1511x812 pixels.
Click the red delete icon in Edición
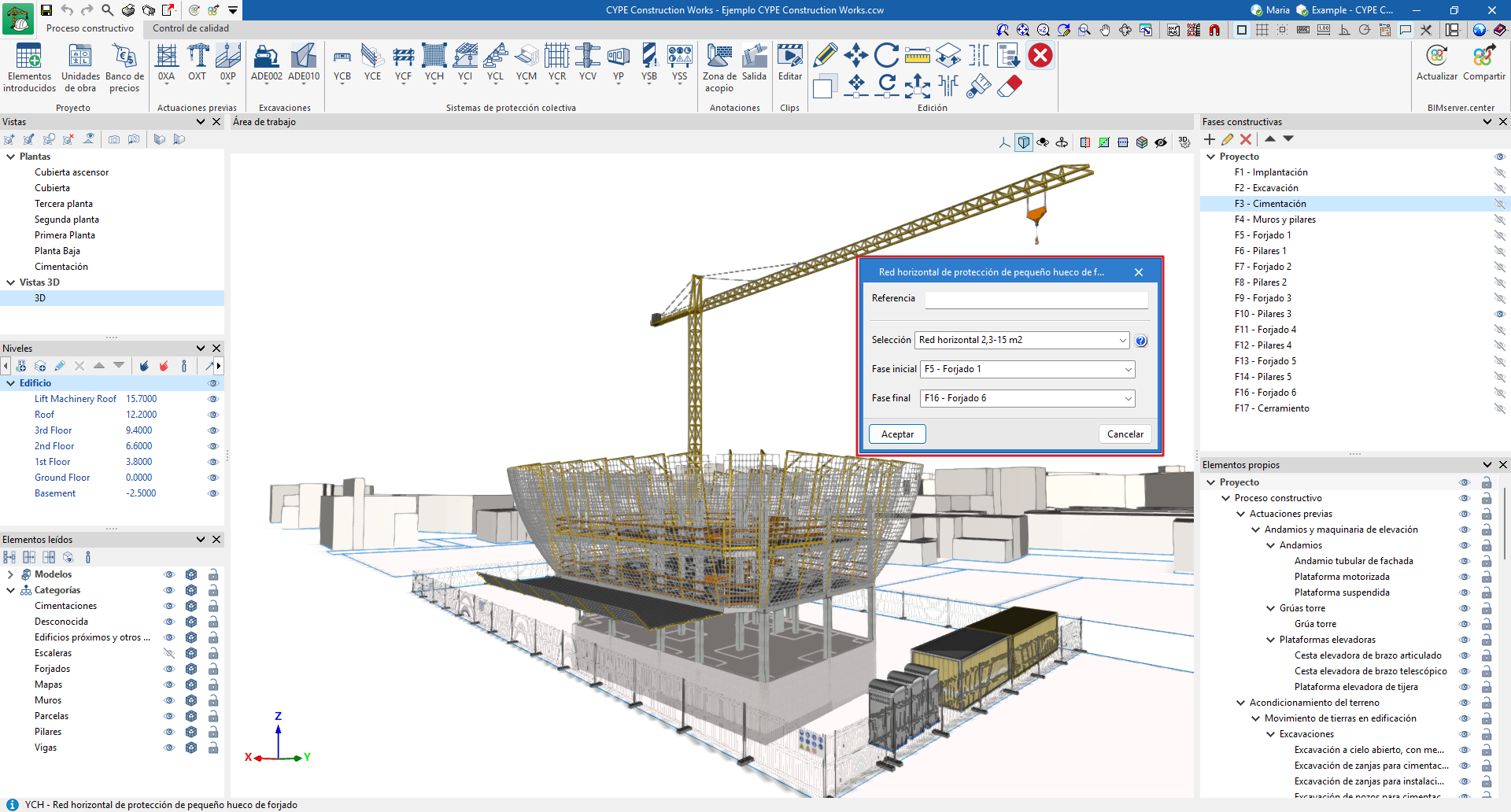[1040, 56]
